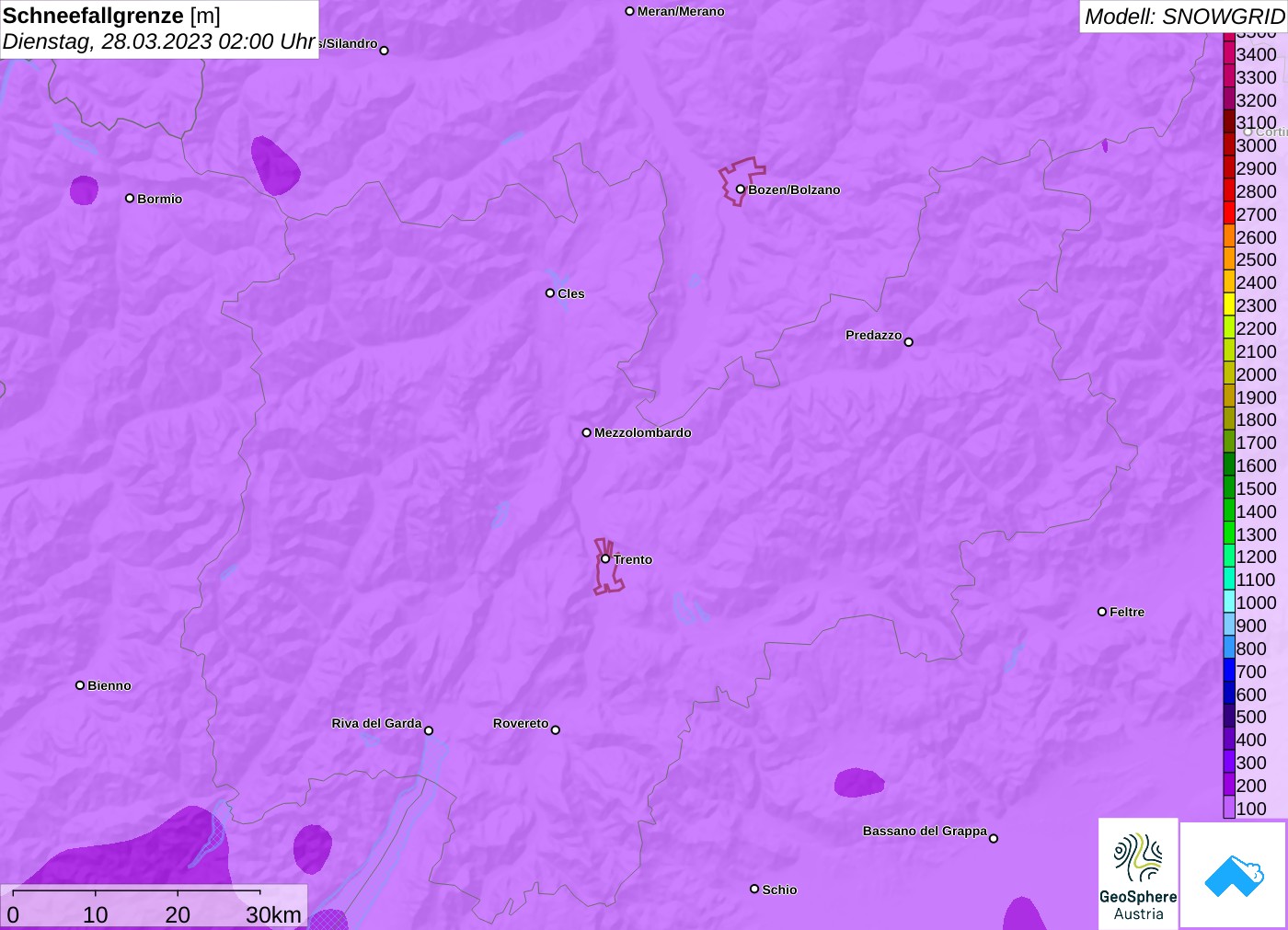Click the Modell: SNOWGRID label

[x=1184, y=17]
